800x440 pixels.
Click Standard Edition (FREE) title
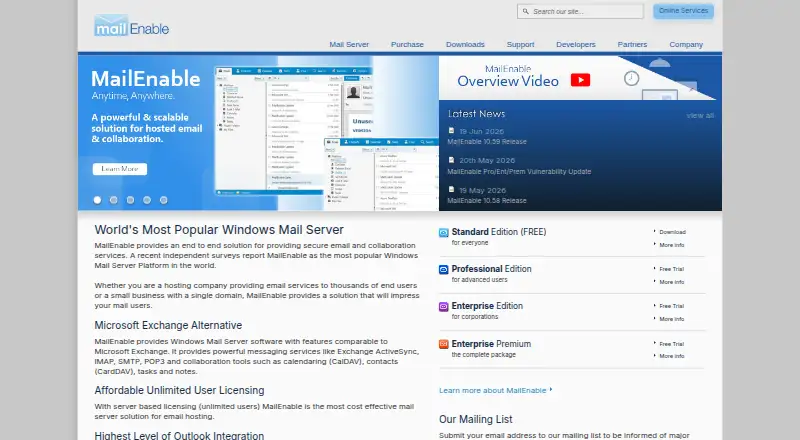tap(498, 232)
